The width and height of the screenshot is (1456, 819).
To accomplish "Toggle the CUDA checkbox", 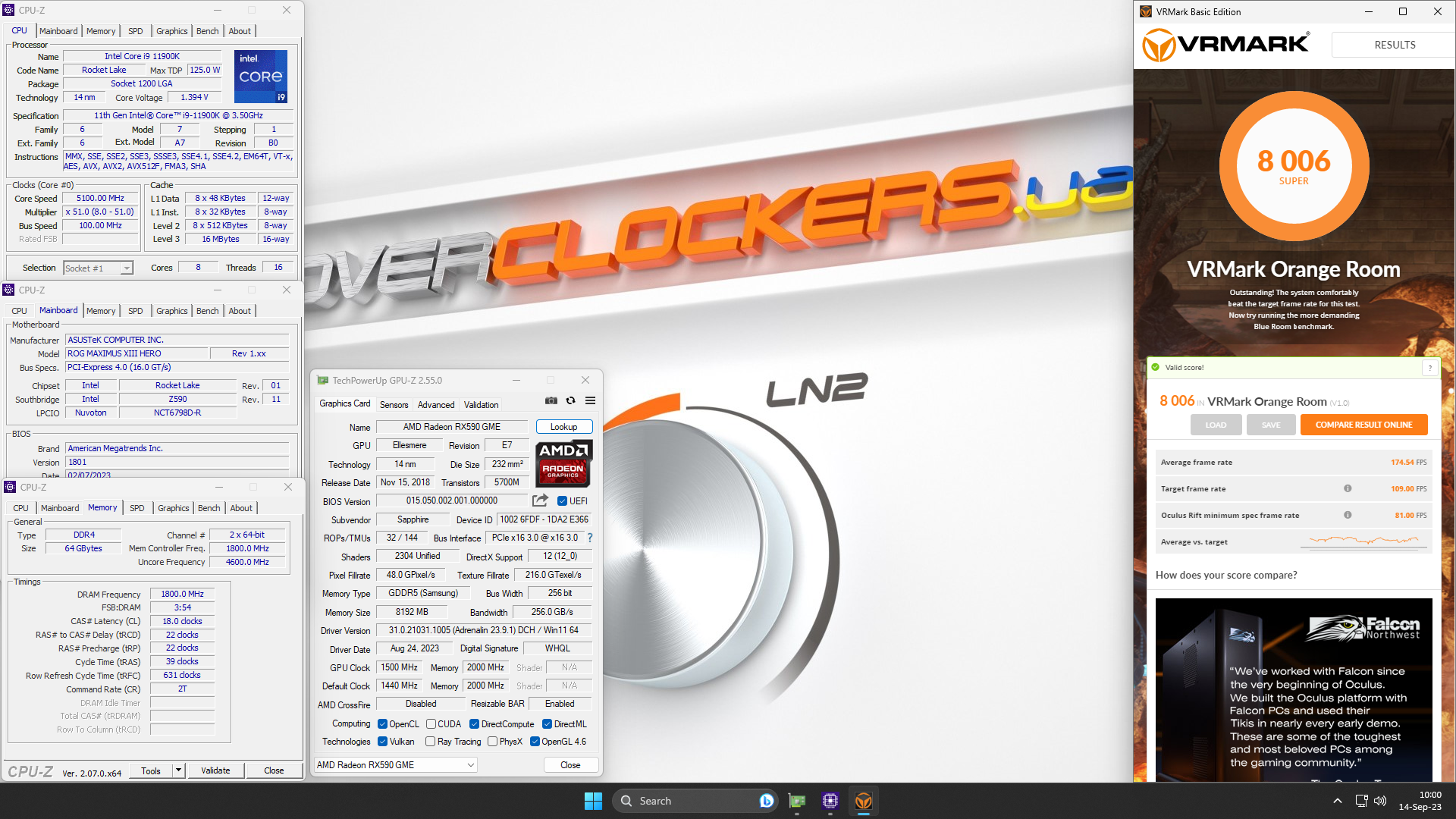I will pos(431,724).
